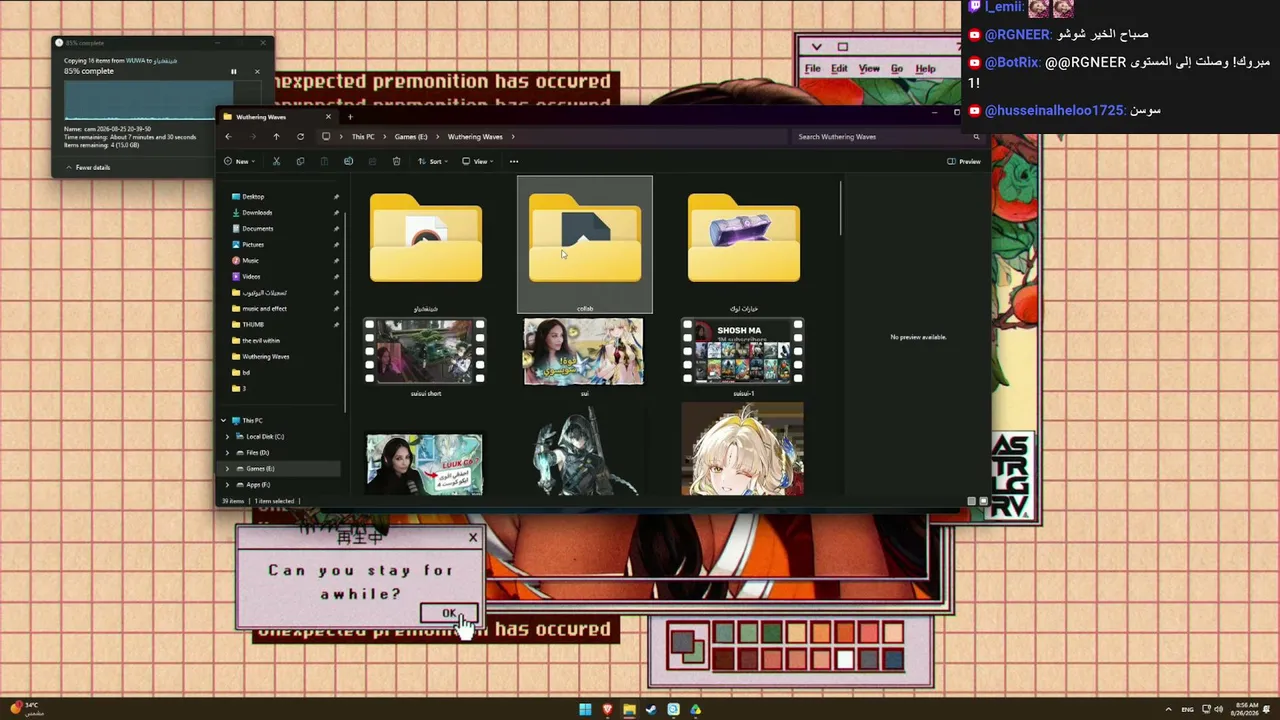Click the Search Wuthering Waves field

tap(888, 137)
